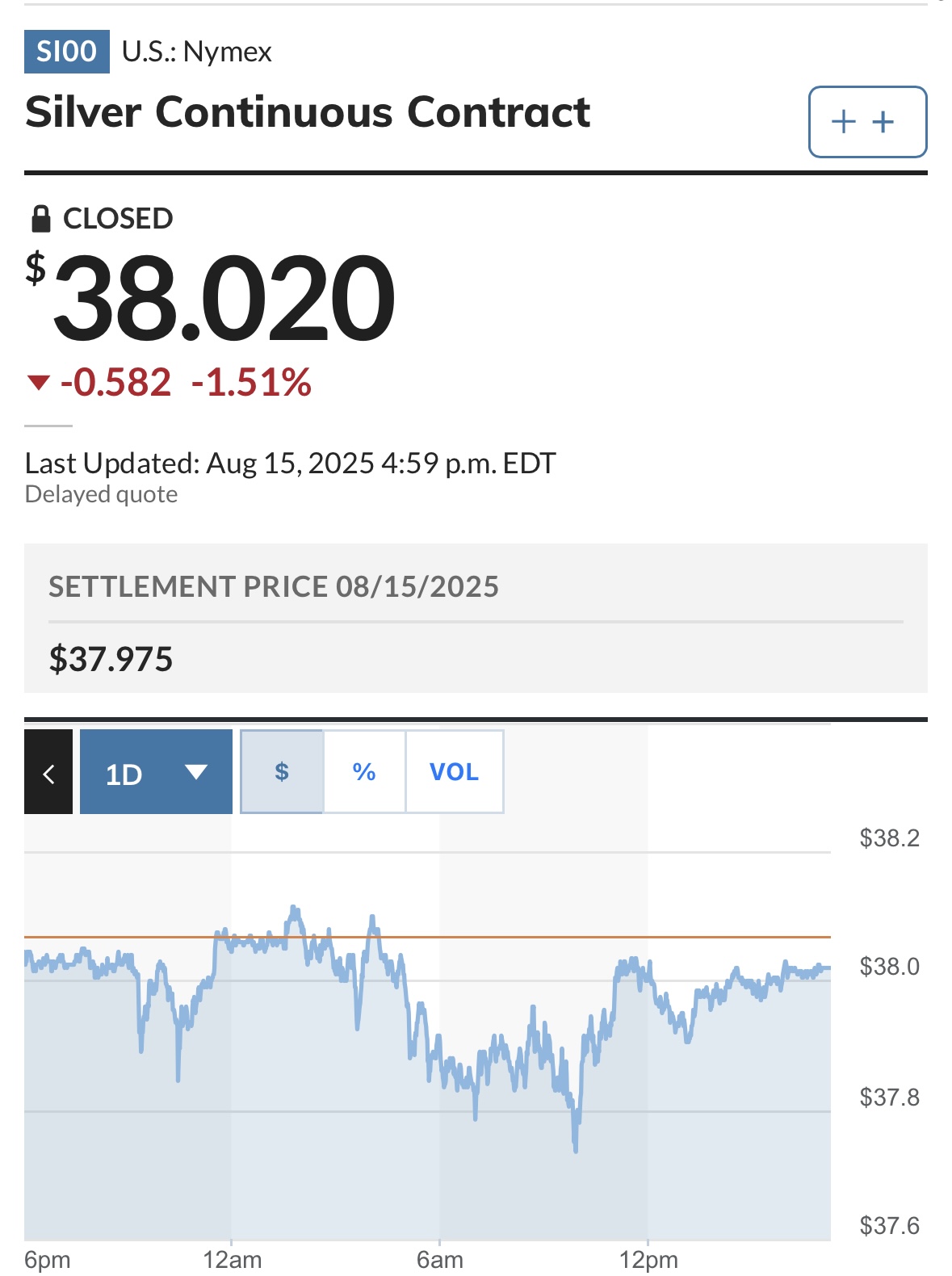The image size is (952, 1276).
Task: Switch chart to percent mode
Action: tap(364, 772)
